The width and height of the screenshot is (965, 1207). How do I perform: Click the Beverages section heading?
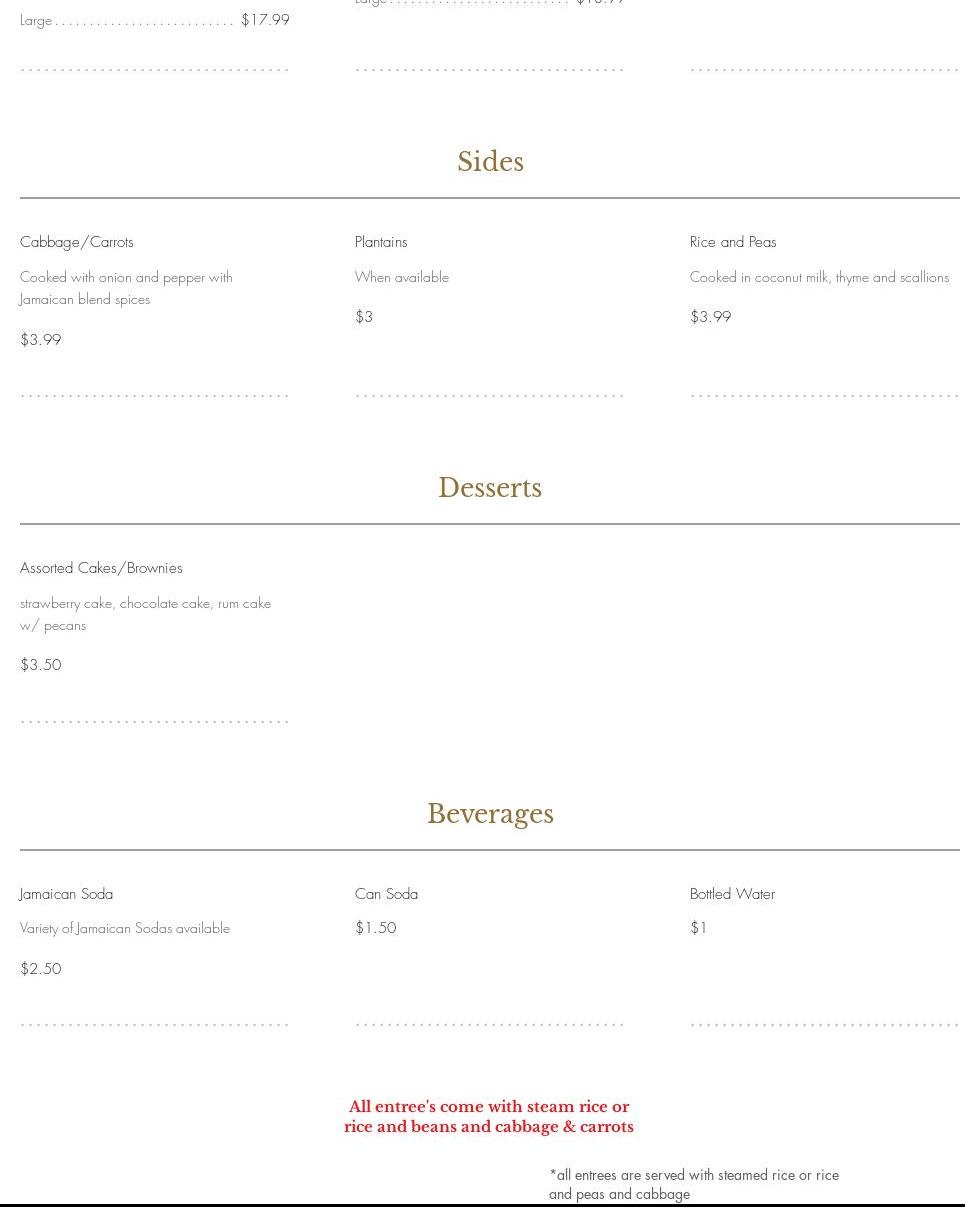pyautogui.click(x=490, y=814)
